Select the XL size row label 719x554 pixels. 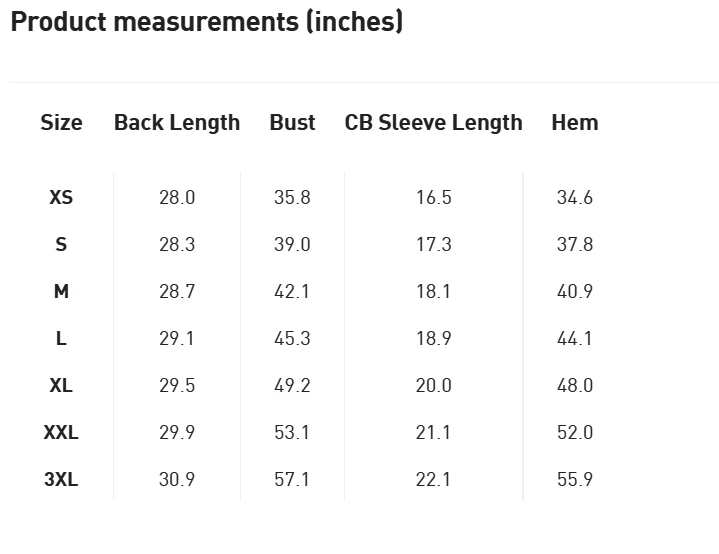click(x=61, y=385)
